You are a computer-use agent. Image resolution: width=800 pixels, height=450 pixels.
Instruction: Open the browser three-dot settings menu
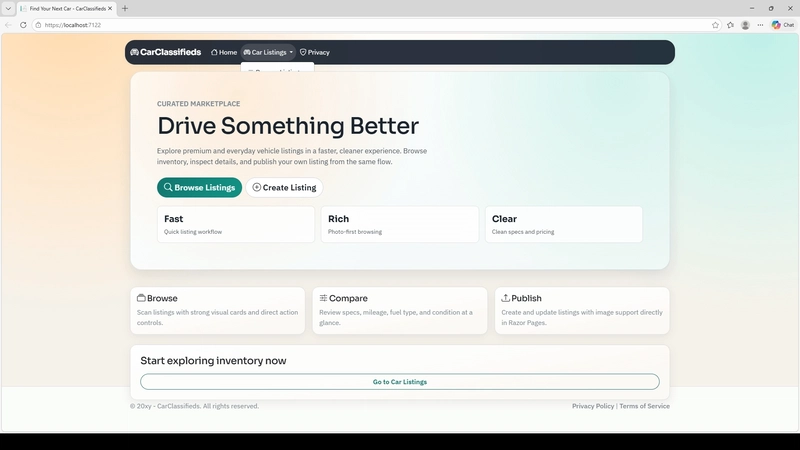[760, 25]
